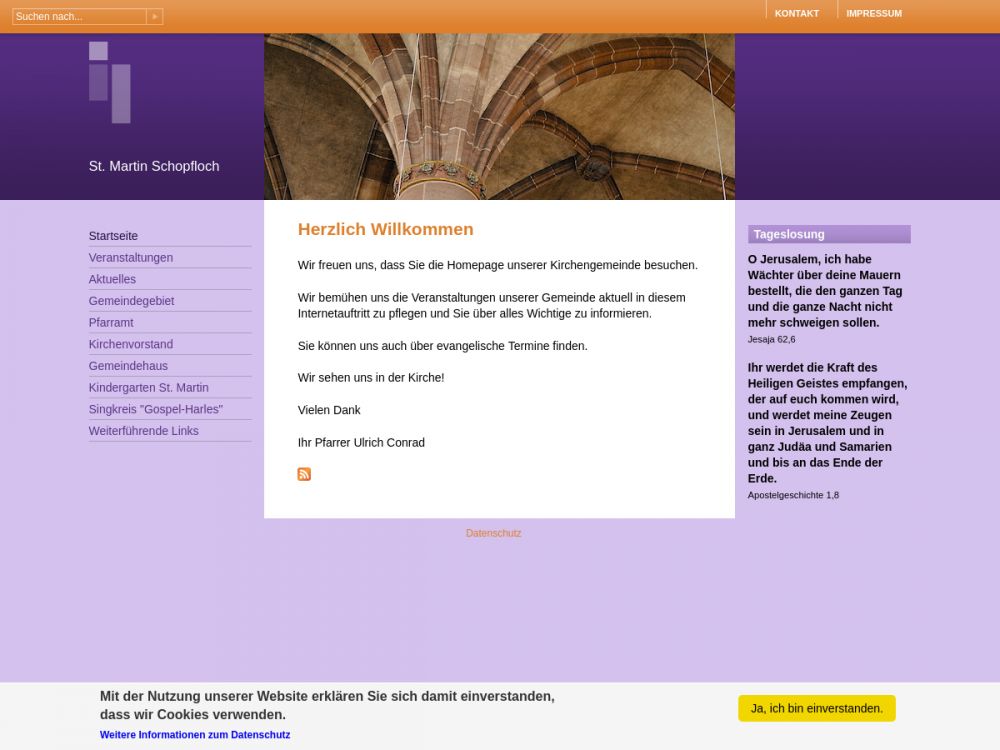Open the Pfarramt page
Image resolution: width=1000 pixels, height=750 pixels.
pyautogui.click(x=111, y=323)
